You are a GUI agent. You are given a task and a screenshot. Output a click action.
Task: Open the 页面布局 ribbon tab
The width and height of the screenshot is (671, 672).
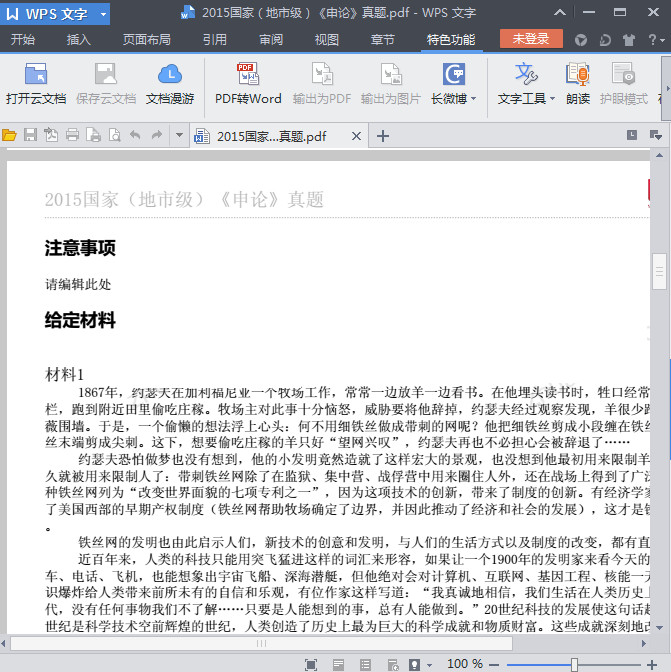click(147, 40)
